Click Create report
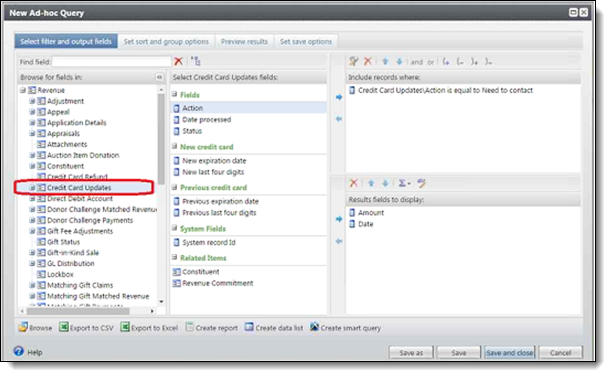 point(211,327)
